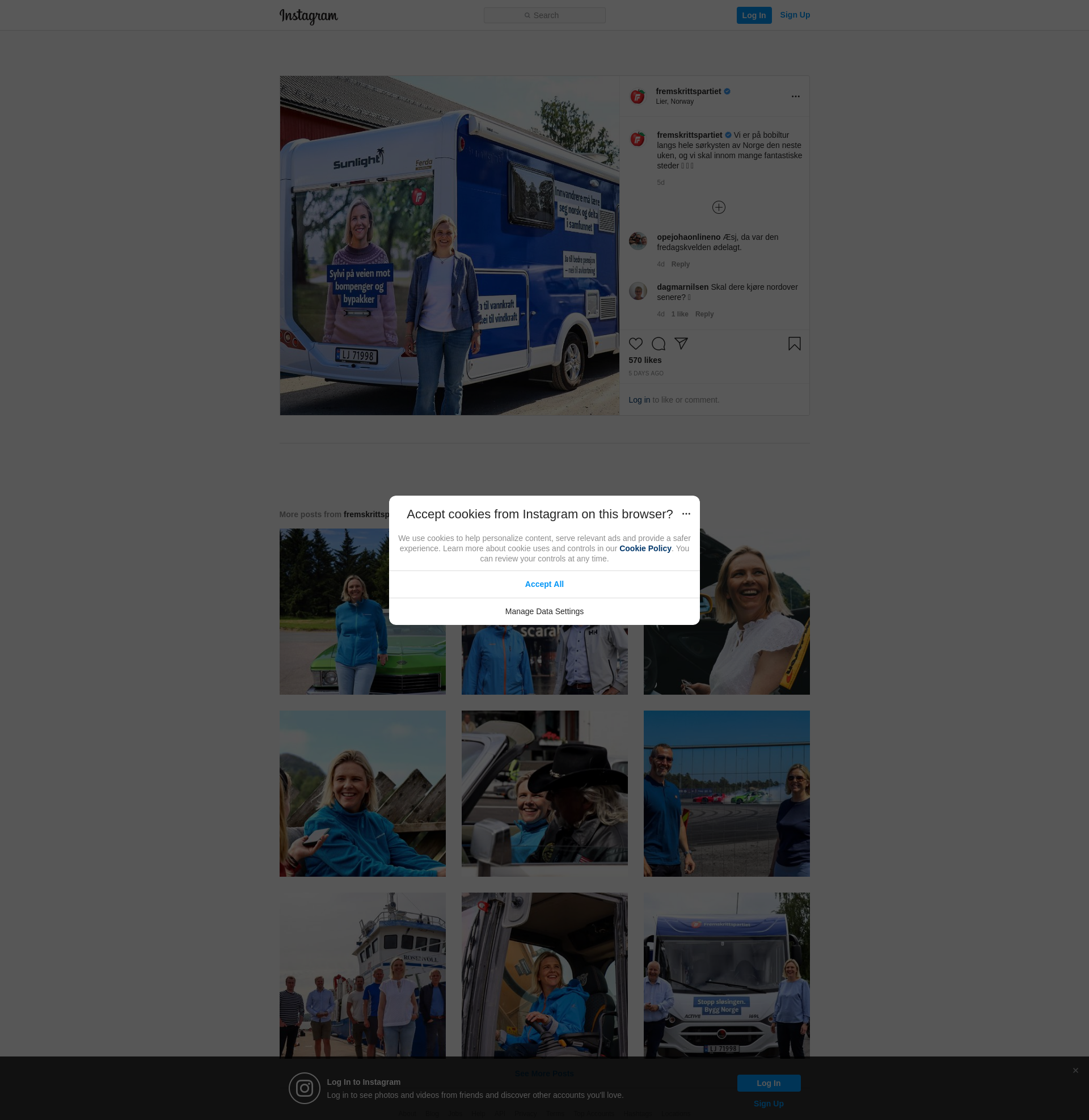Open the post's three-dot options menu

795,96
